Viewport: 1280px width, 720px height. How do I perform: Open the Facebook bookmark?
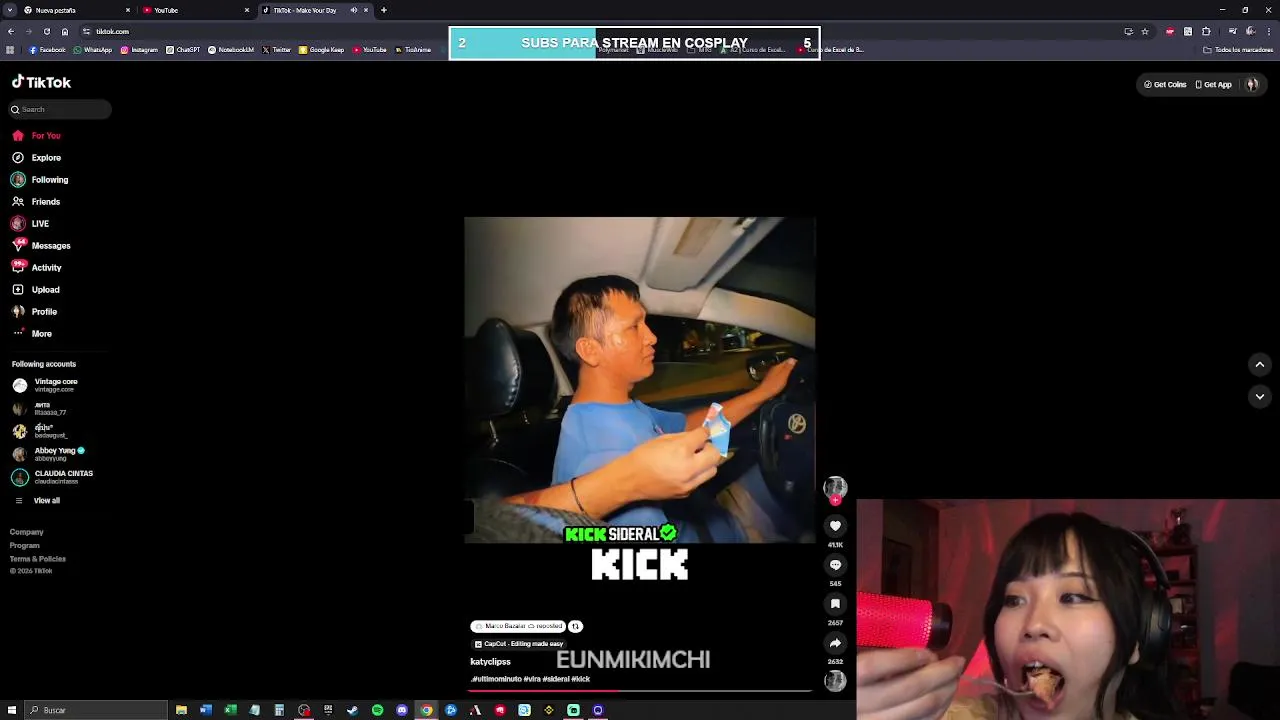coord(48,49)
